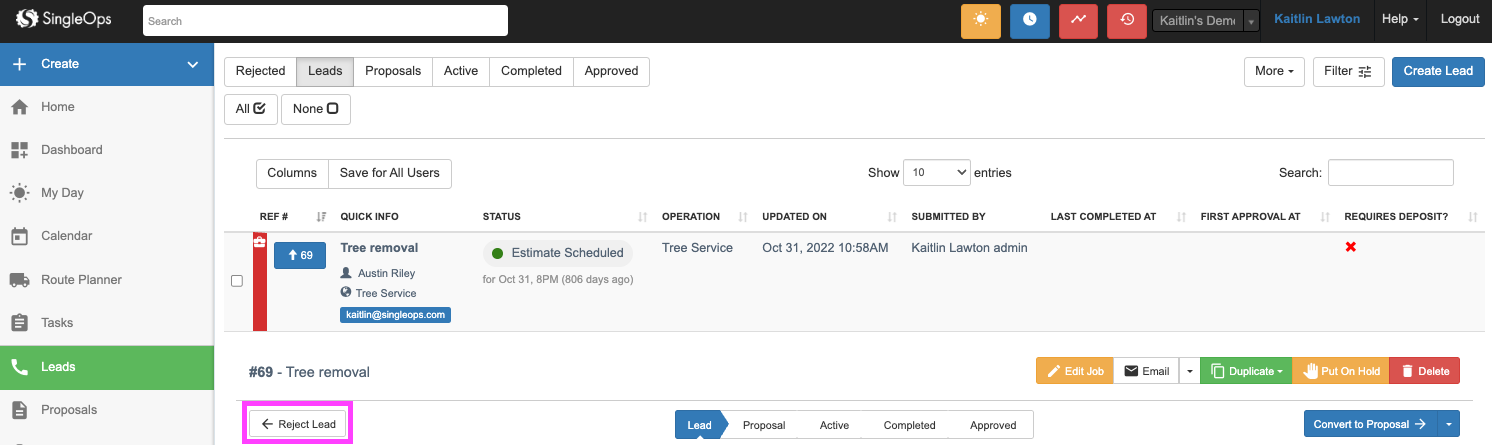Open the More dropdown menu
1492x445 pixels.
pos(1273,71)
